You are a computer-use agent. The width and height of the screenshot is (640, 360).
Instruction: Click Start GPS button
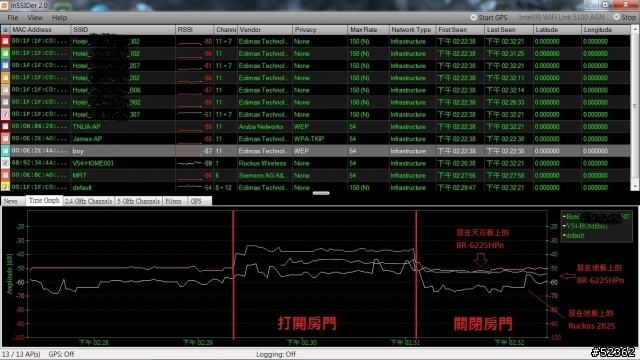(x=489, y=18)
